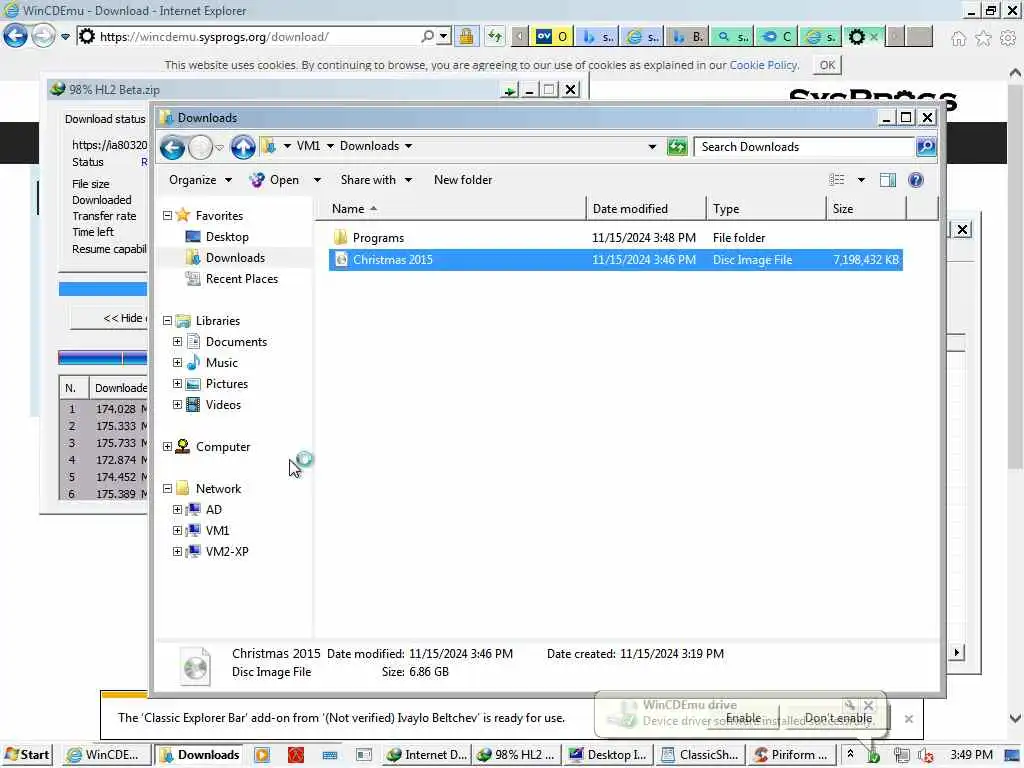Switch to WinCDEmu IE taskbar button
This screenshot has height=768, width=1024.
[106, 755]
